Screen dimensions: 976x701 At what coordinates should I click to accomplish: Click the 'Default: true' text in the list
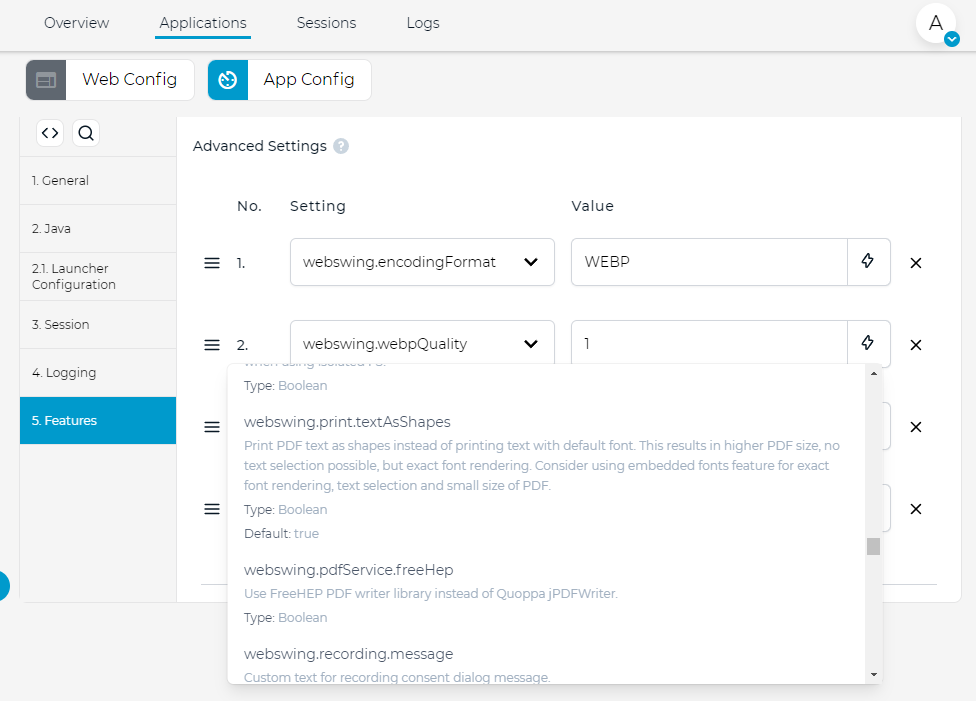coord(281,534)
